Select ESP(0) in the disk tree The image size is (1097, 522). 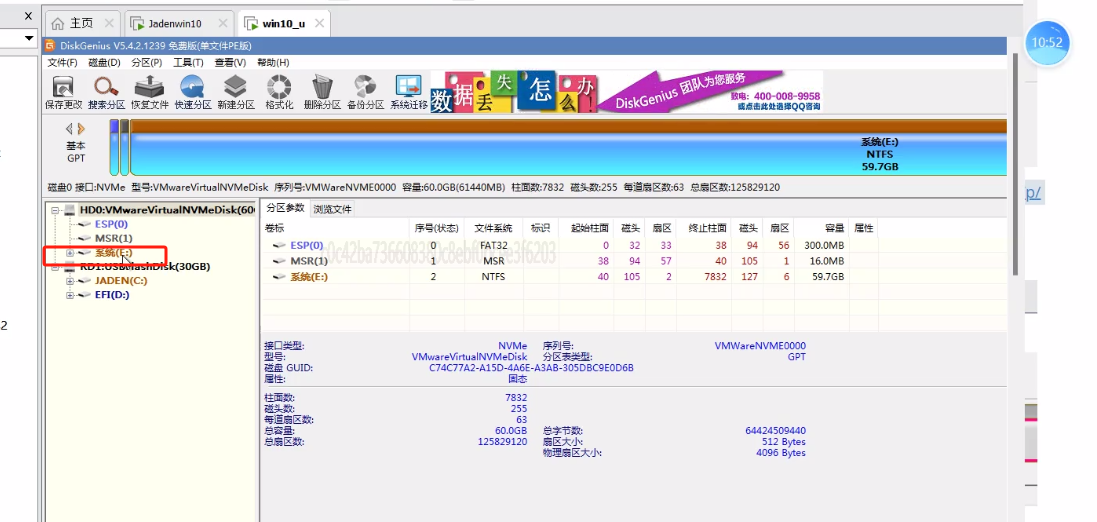(x=111, y=225)
